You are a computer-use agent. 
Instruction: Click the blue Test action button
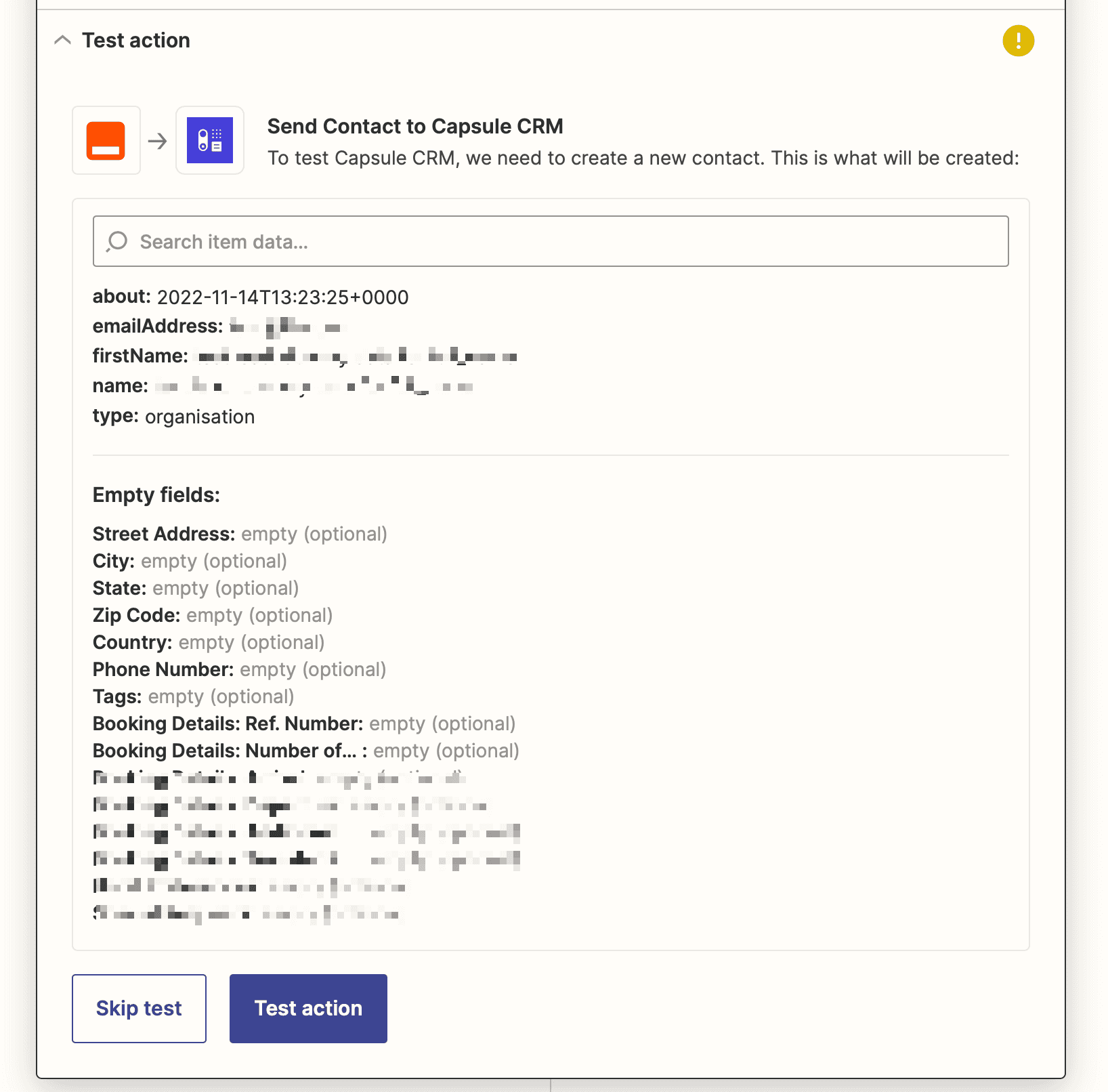(308, 1008)
